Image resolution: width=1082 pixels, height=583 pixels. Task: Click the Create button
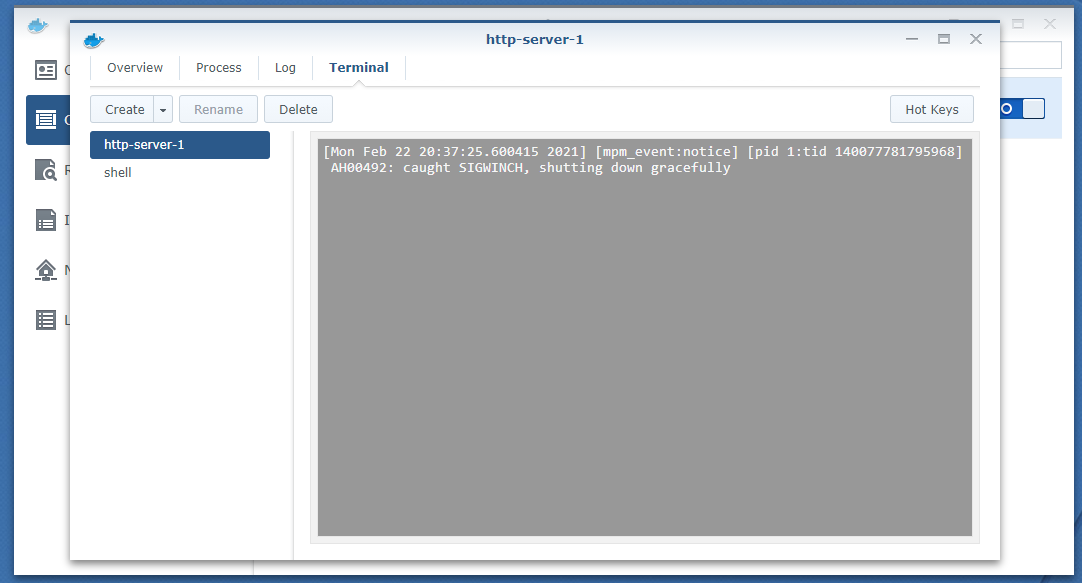123,110
